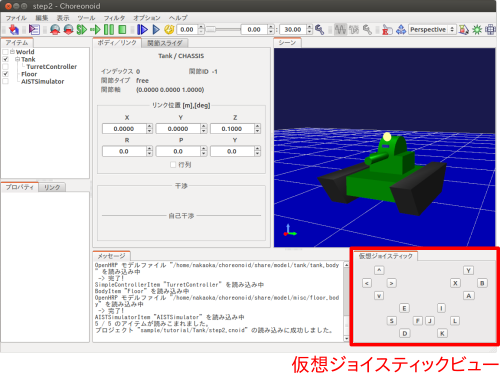This screenshot has width=500, height=373.
Task: Click the blue arrows view-mode icon
Action: coord(401,30)
